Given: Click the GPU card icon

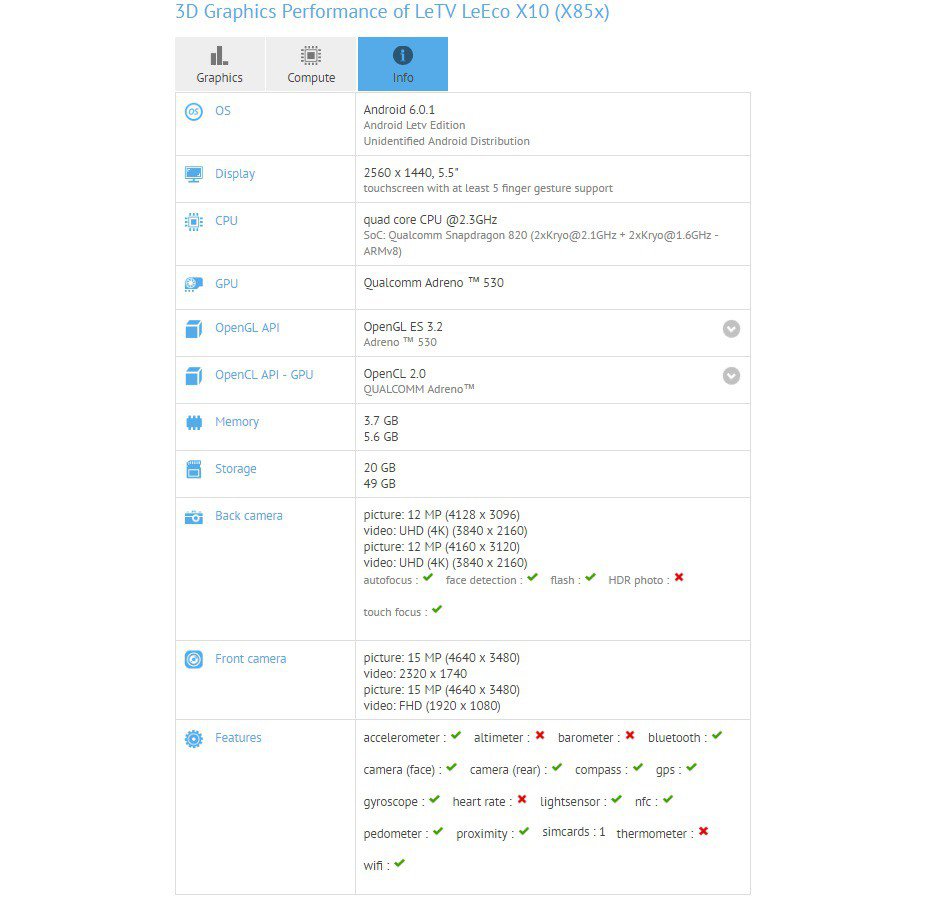Looking at the screenshot, I should click(194, 284).
